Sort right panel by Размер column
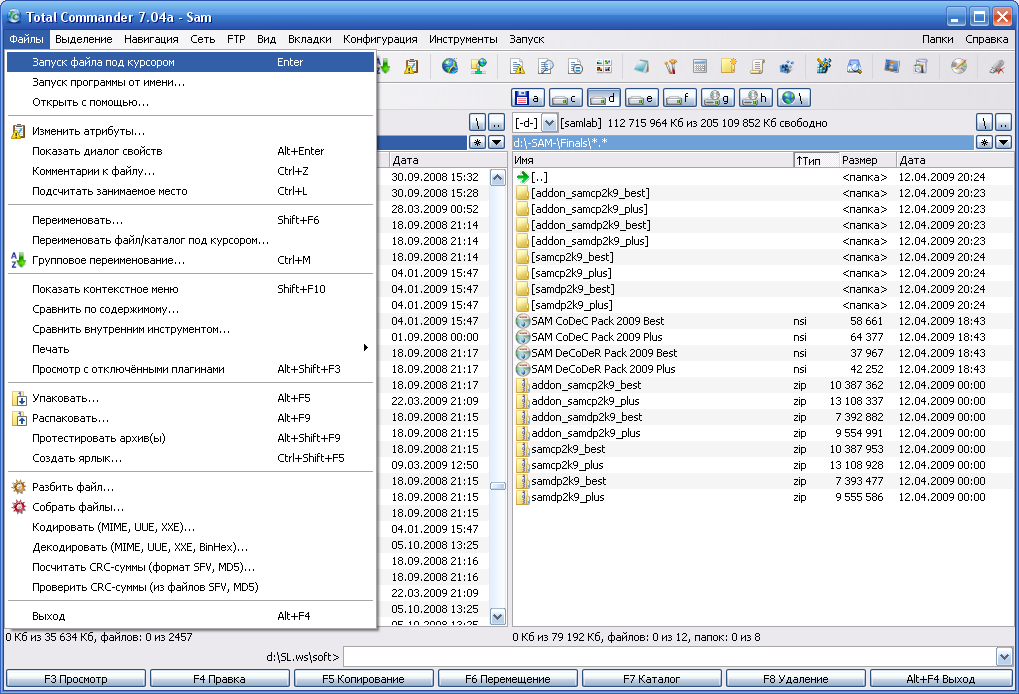Image resolution: width=1019 pixels, height=694 pixels. [866, 160]
